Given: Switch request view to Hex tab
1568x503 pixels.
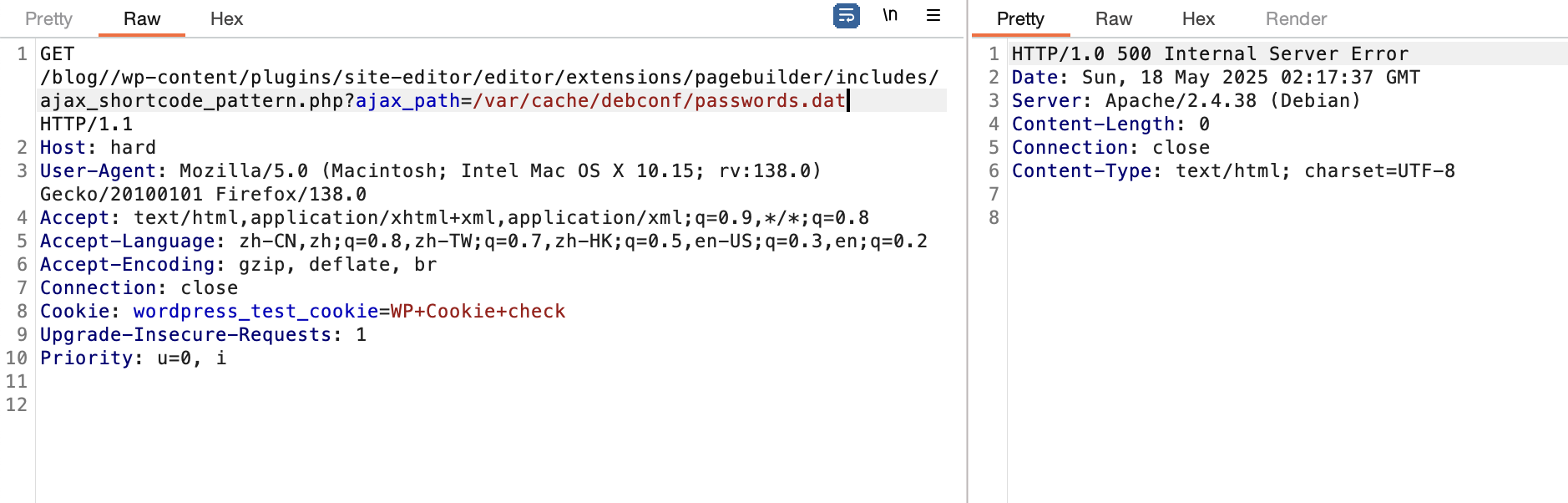Looking at the screenshot, I should point(226,18).
